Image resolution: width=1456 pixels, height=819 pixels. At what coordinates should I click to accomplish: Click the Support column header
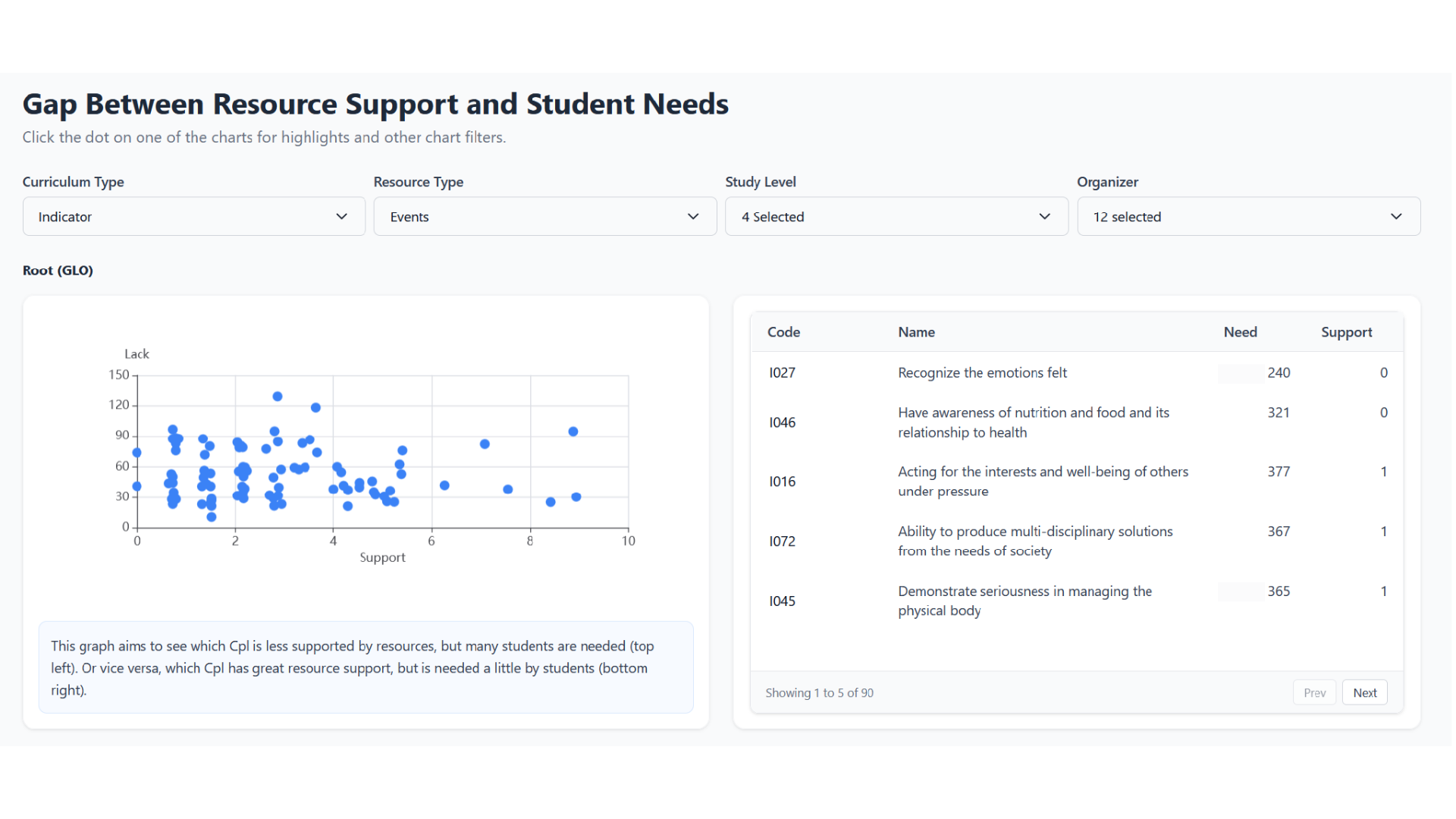point(1346,332)
